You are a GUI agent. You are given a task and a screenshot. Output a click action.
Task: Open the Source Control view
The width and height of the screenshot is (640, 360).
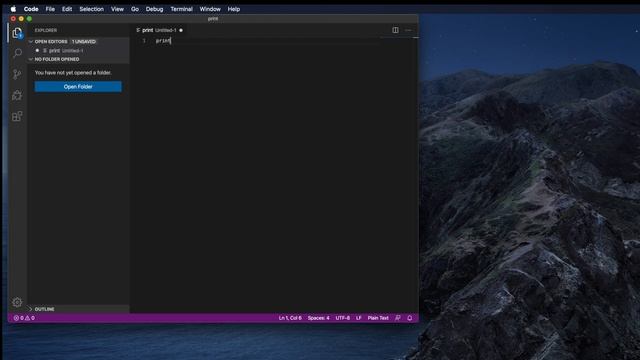17,74
